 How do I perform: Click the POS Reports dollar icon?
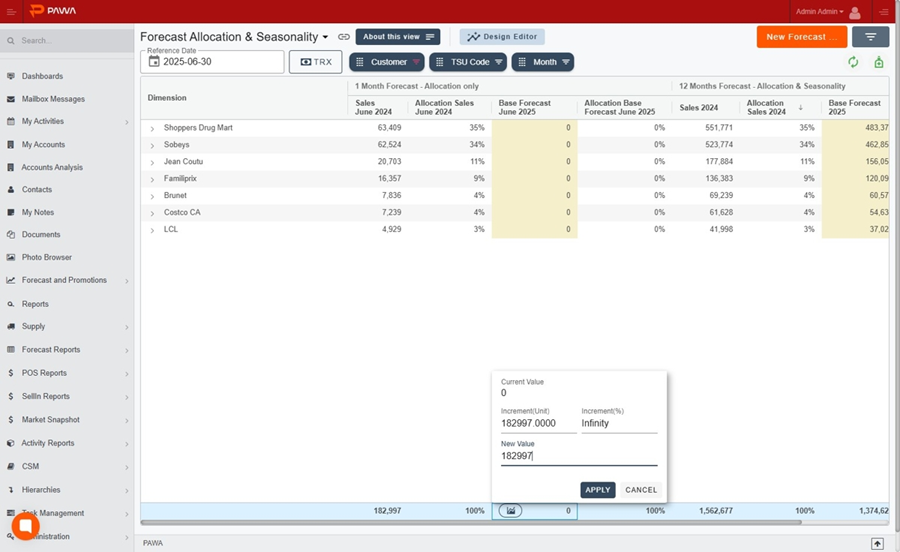[x=11, y=373]
